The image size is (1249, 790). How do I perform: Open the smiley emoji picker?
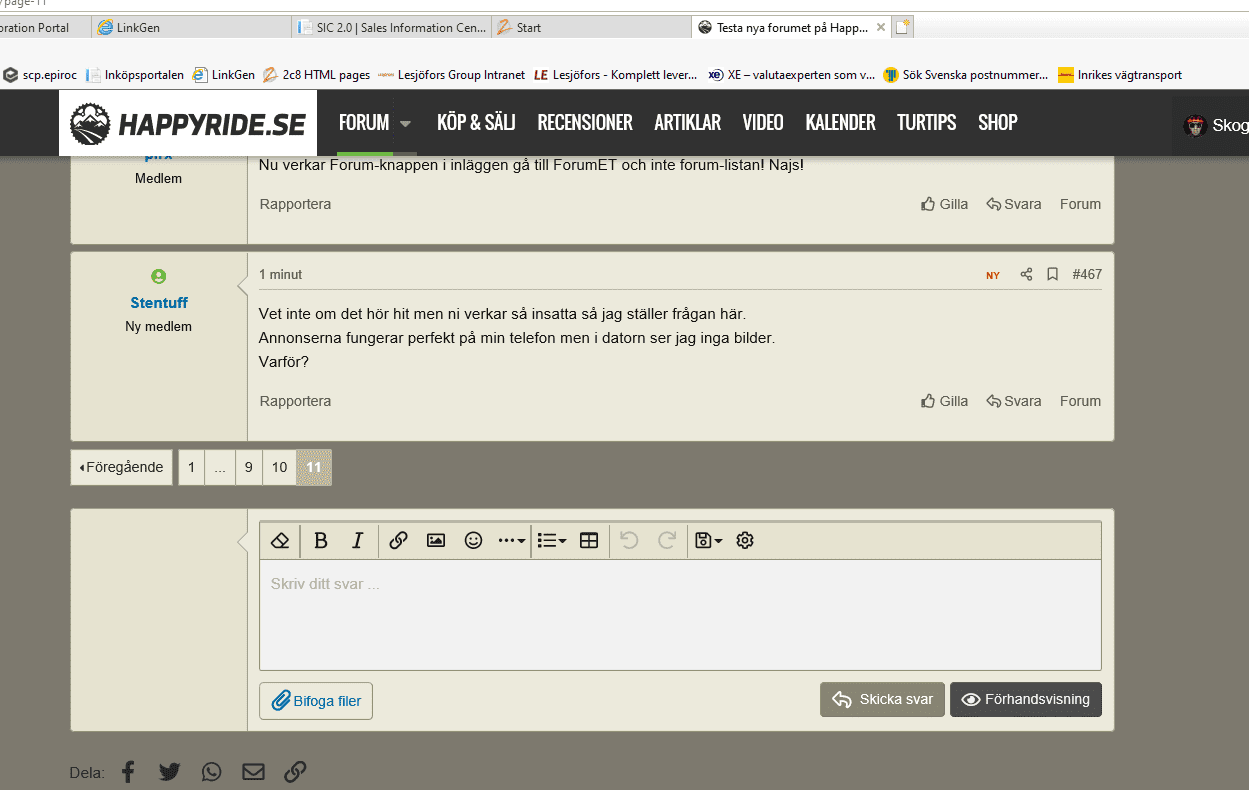tap(473, 541)
